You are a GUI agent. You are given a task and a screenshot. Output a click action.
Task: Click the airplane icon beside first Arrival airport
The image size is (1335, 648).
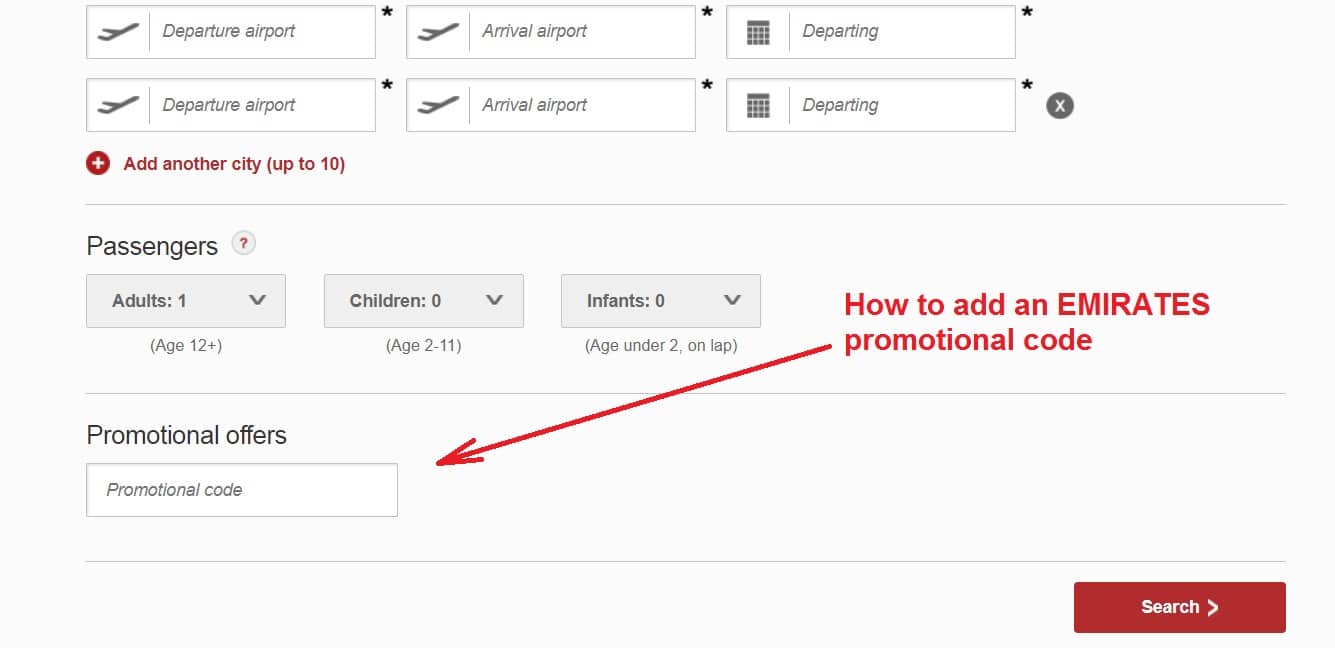(x=437, y=31)
